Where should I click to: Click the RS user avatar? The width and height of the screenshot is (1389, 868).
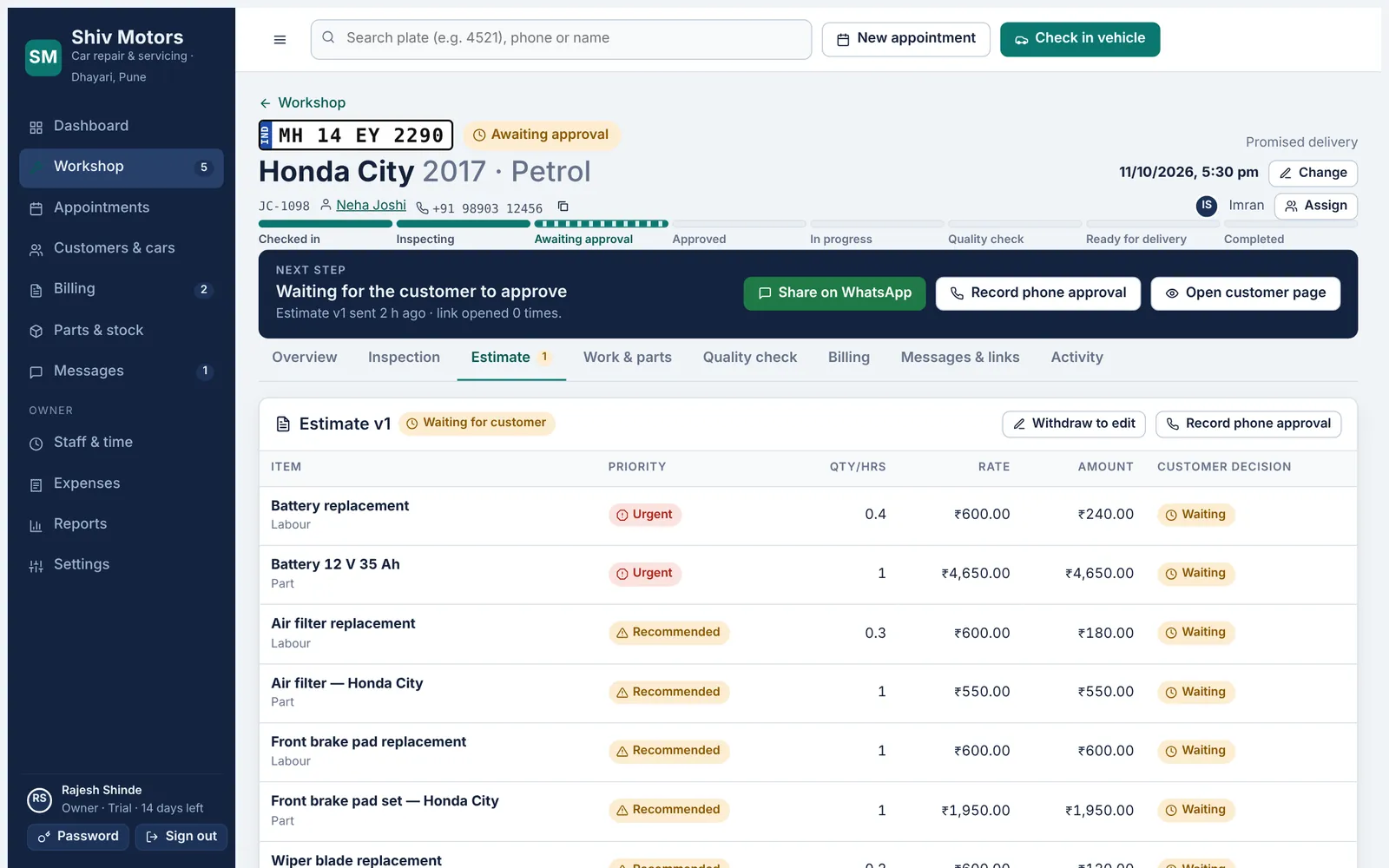pos(39,799)
